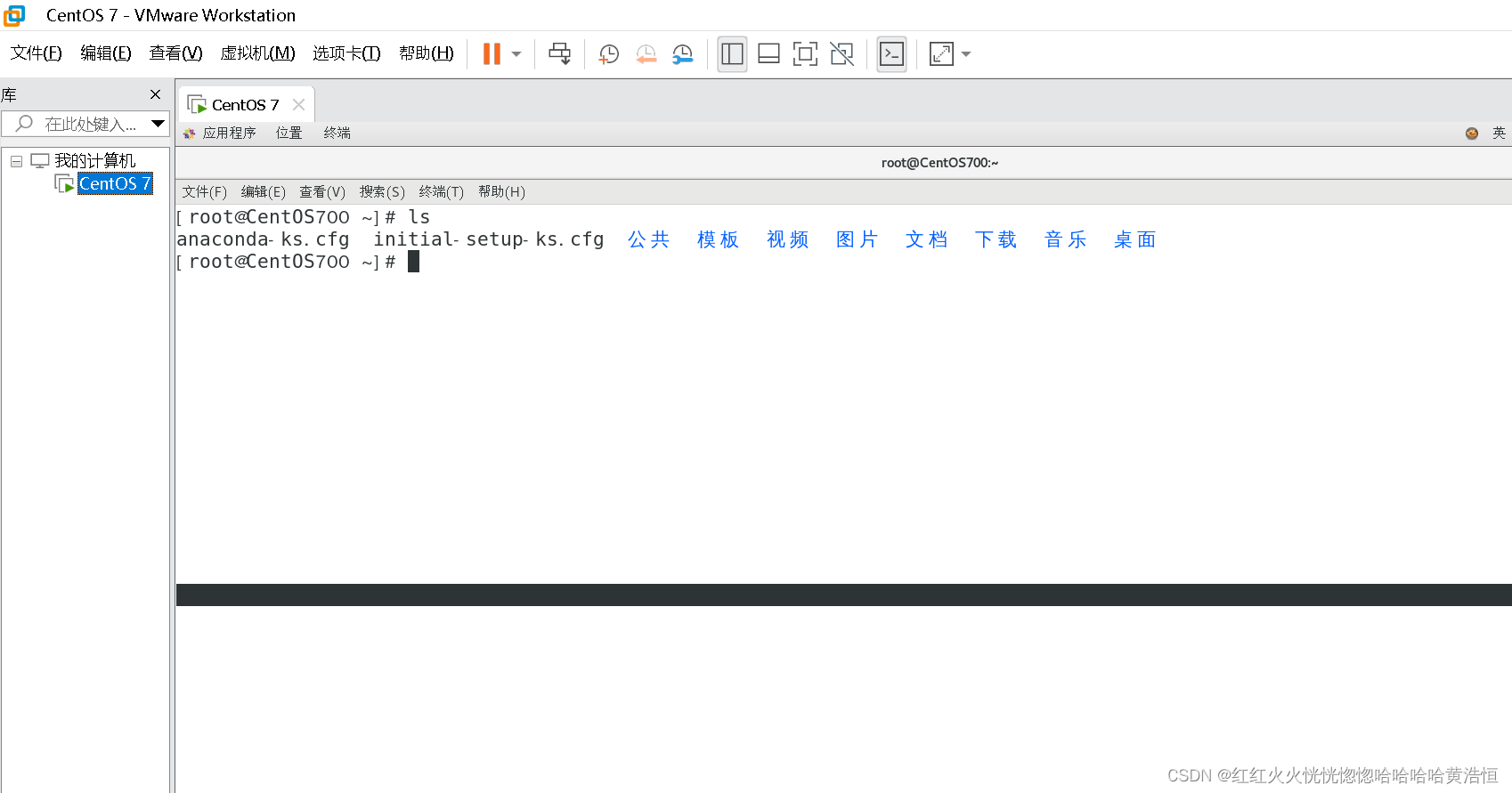Open terminal 终端(T) menu

(442, 192)
